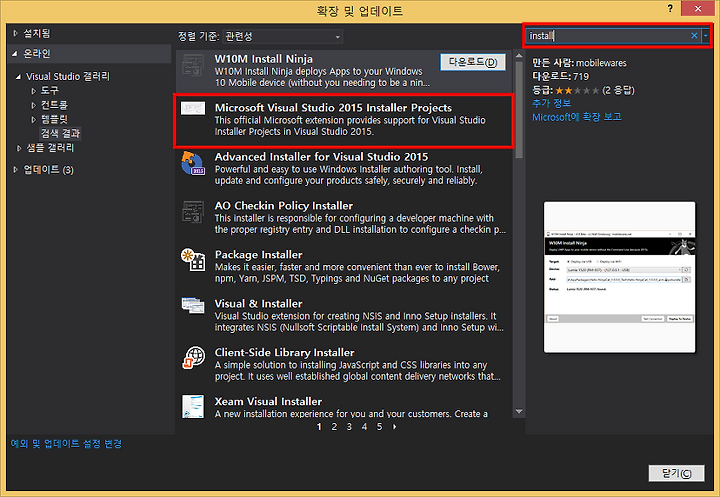Click the AO Checkin Policy Installer icon
This screenshot has height=497, width=720.
pos(193,212)
